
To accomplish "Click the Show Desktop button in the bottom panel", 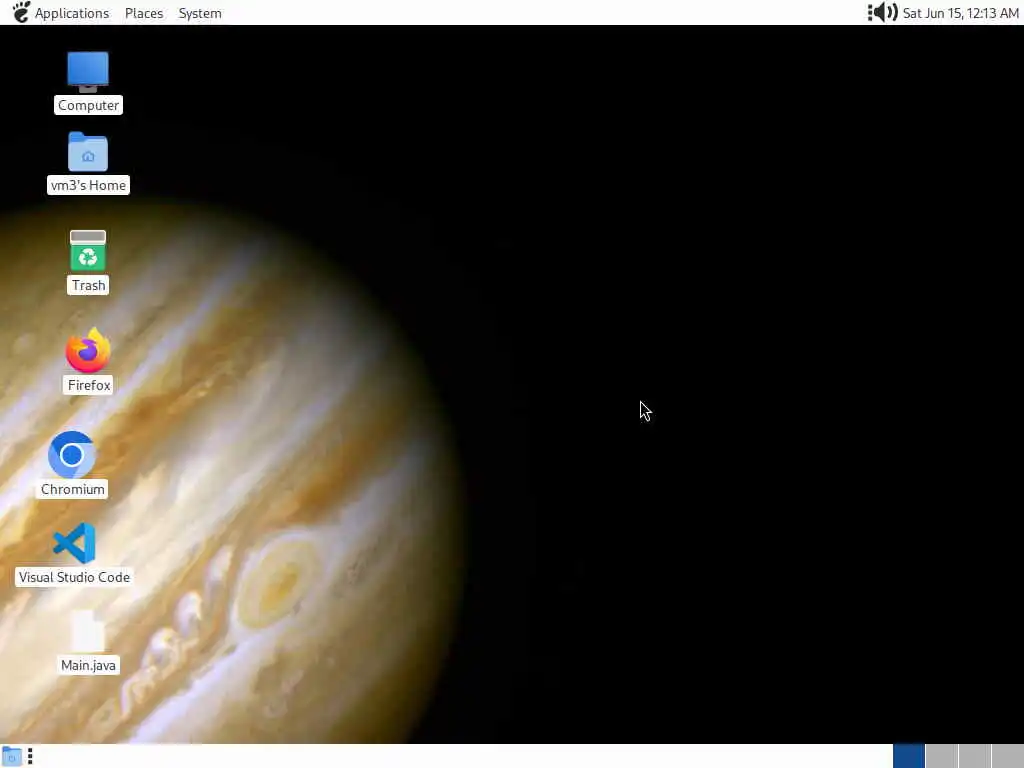I will click(x=12, y=756).
